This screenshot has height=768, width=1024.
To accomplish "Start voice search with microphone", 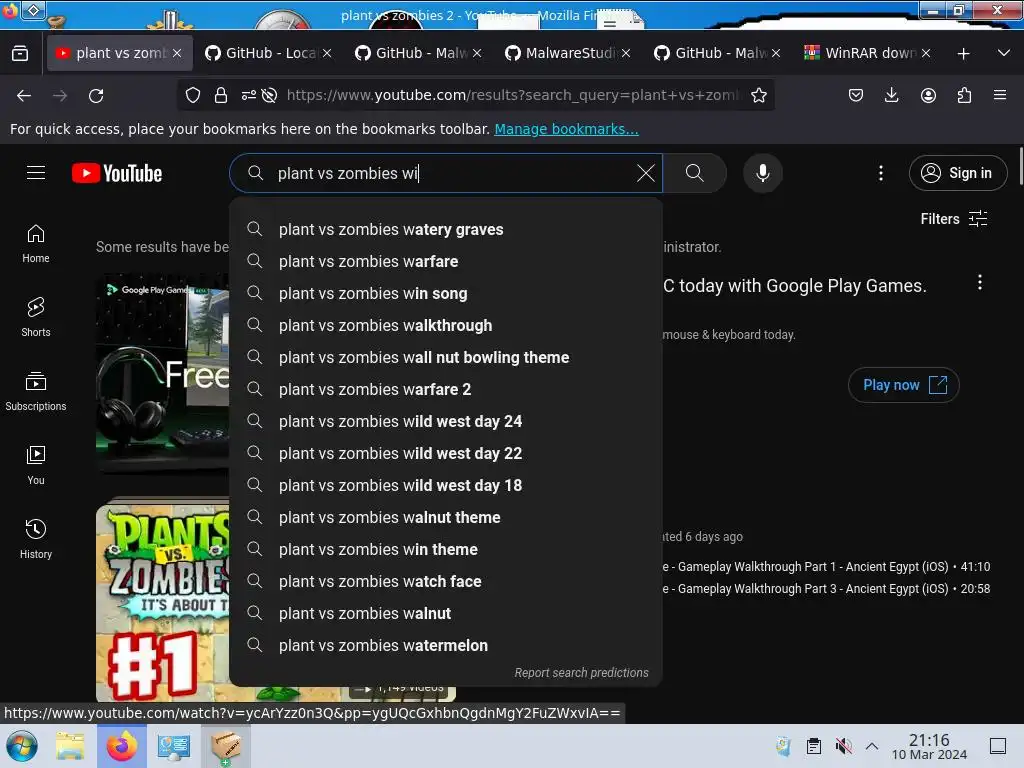I will click(762, 173).
